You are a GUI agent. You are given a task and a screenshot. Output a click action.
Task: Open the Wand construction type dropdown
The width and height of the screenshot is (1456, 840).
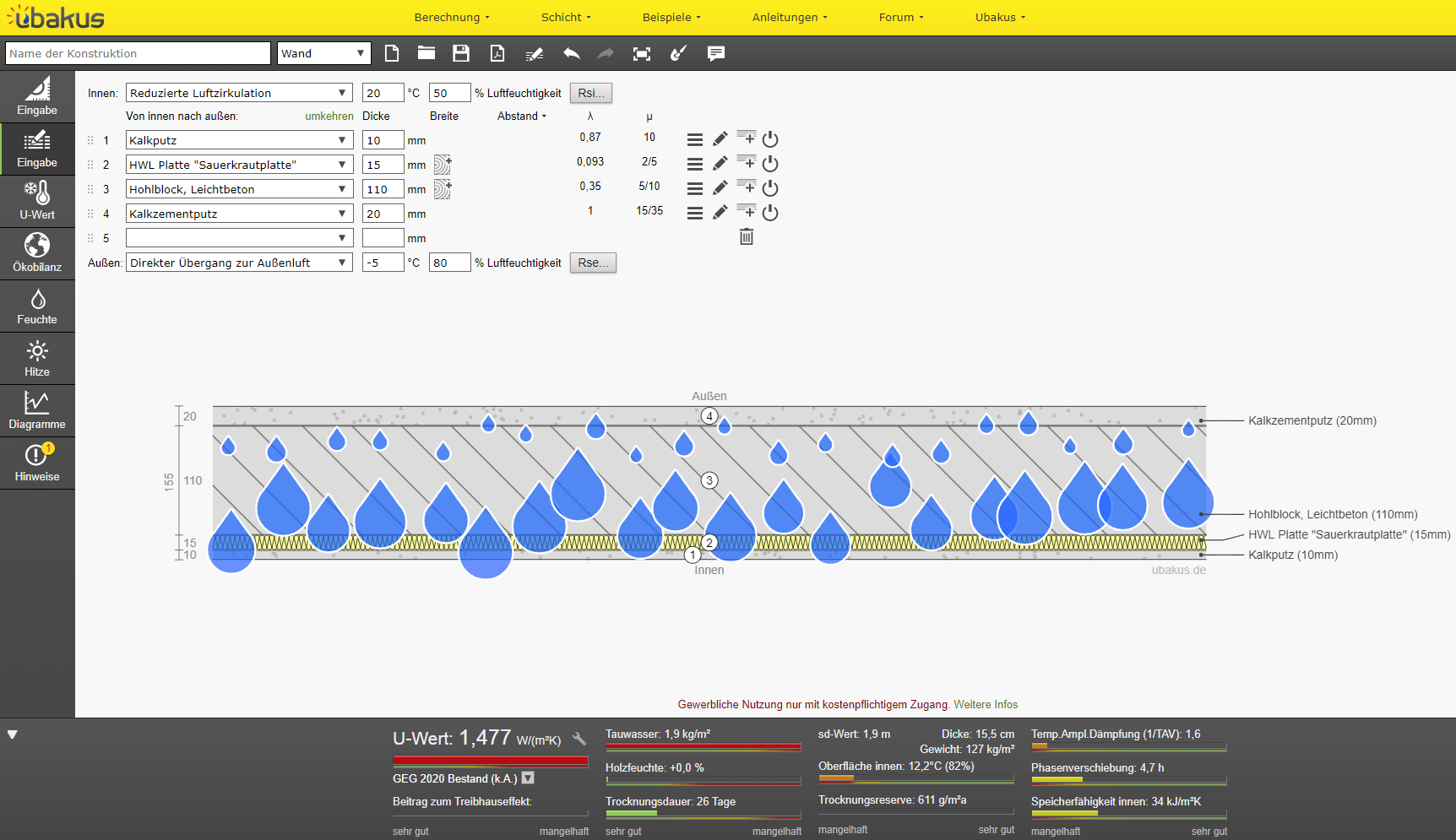[x=325, y=53]
